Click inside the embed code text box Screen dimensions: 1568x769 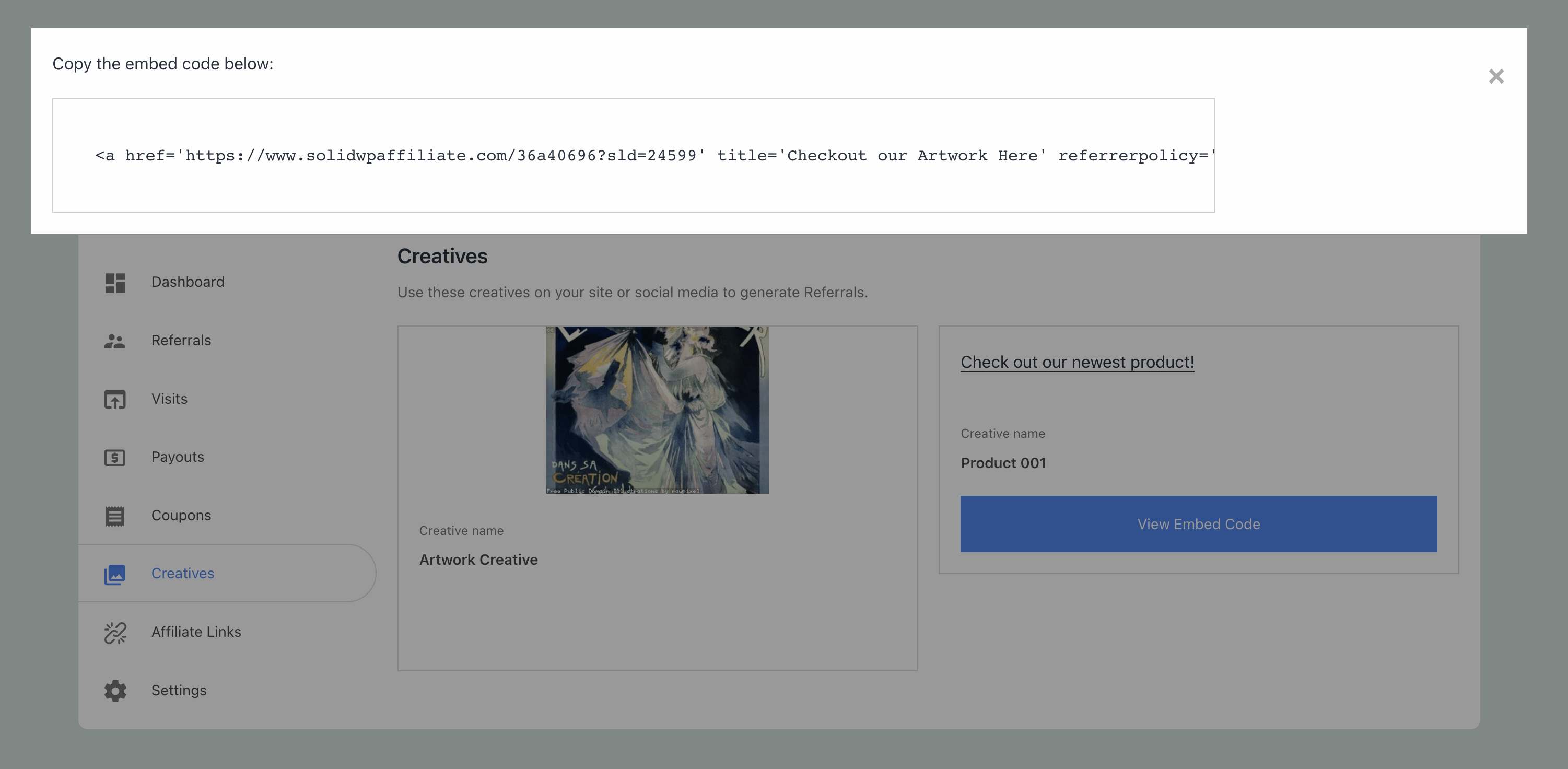click(633, 156)
